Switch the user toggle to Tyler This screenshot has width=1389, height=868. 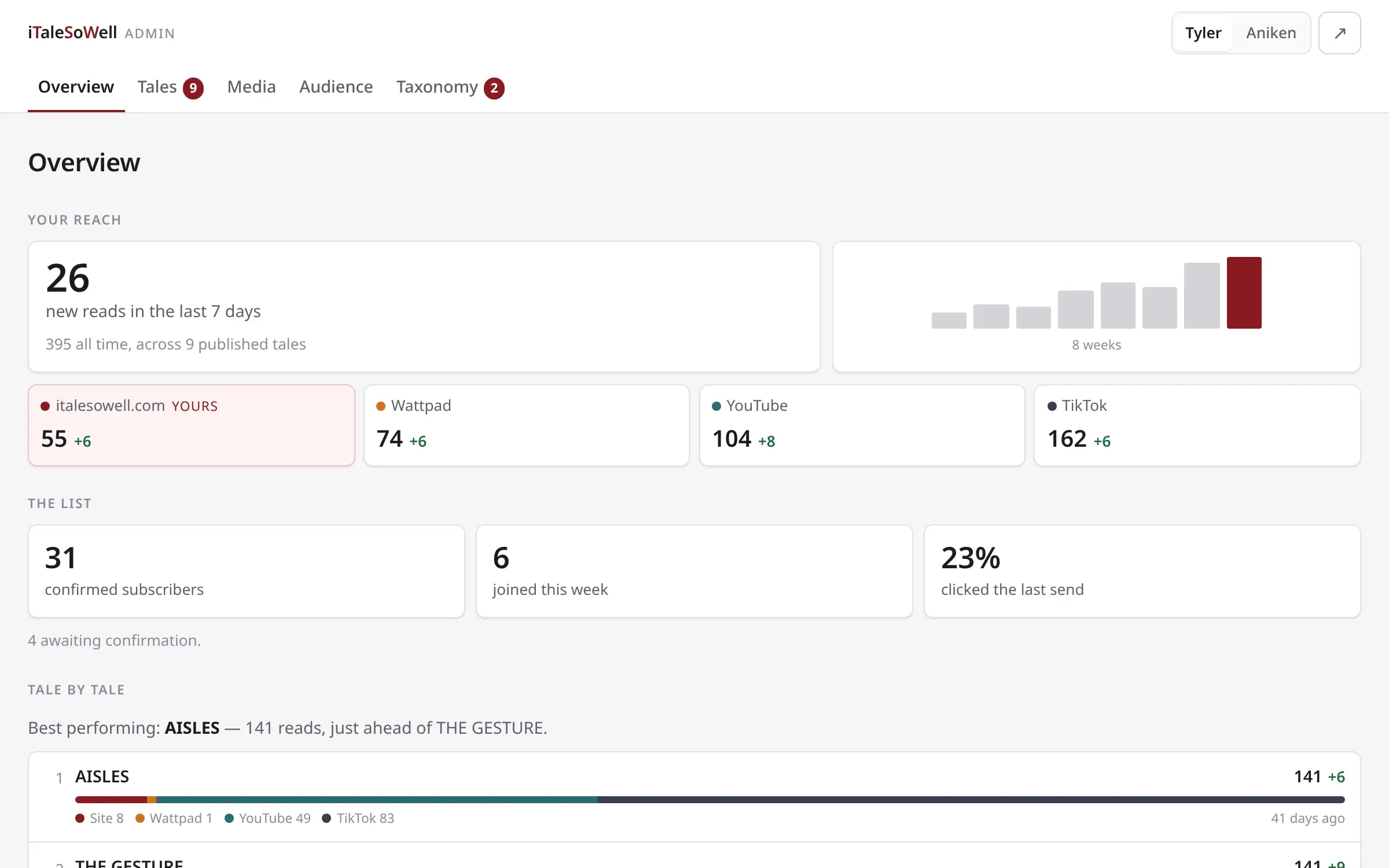(1203, 33)
